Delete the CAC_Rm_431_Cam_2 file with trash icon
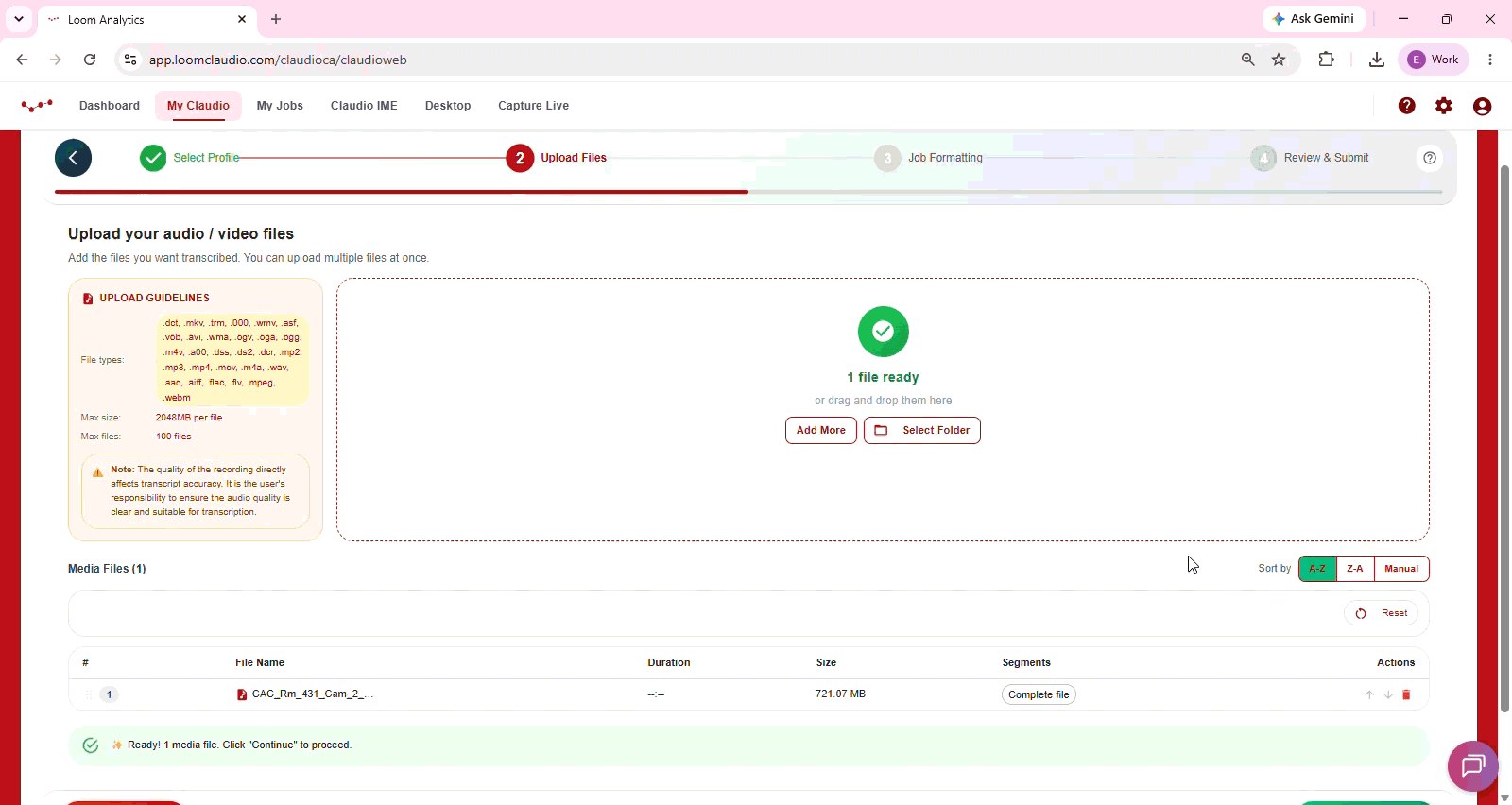This screenshot has height=805, width=1512. tap(1406, 694)
